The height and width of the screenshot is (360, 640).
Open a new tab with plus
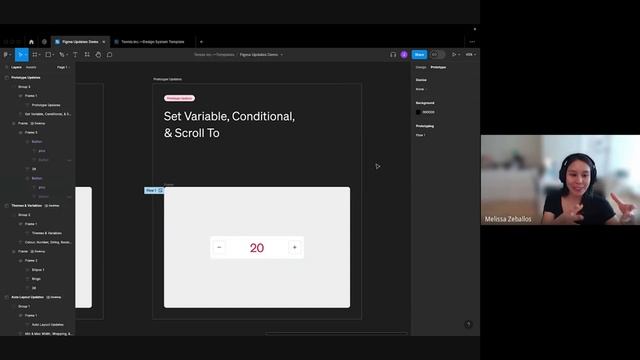tap(201, 42)
